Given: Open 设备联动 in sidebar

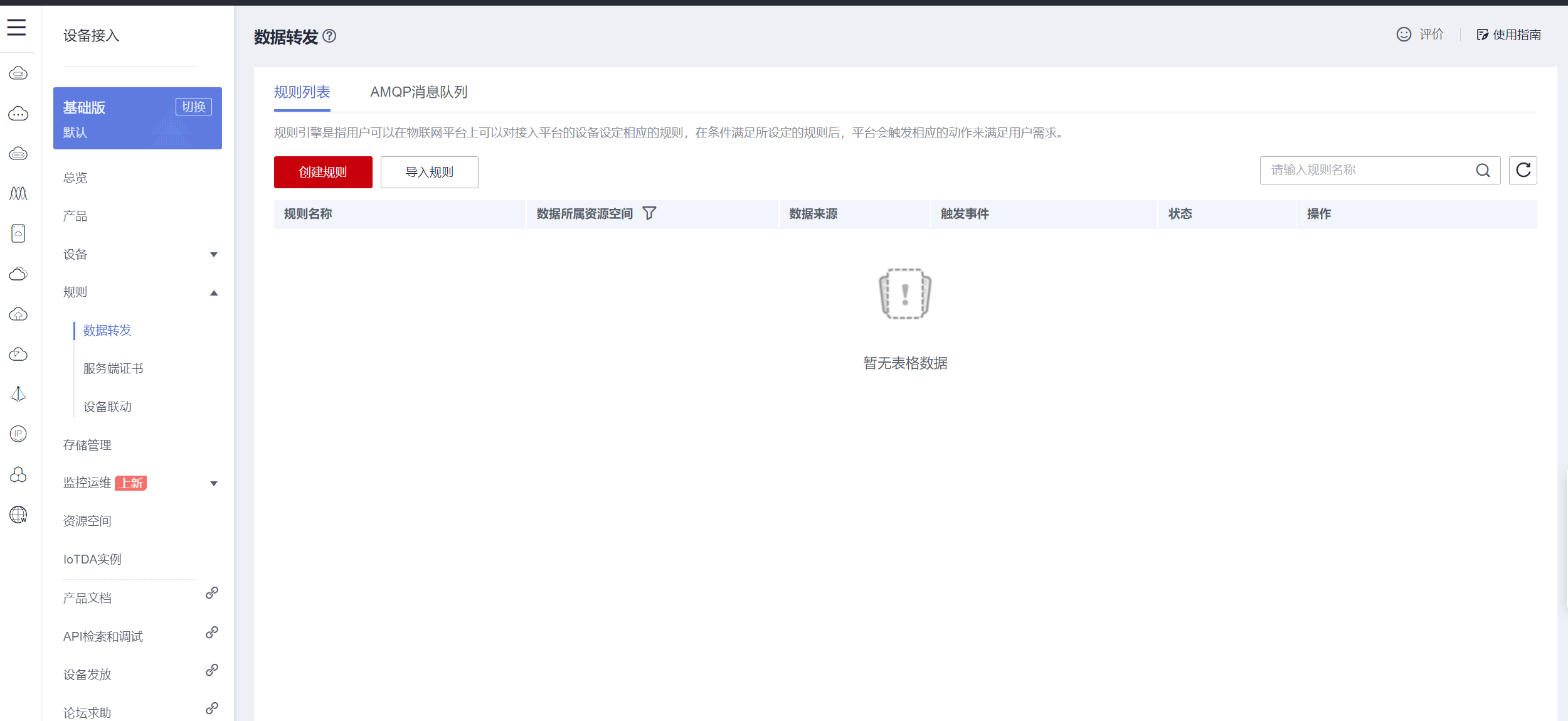Looking at the screenshot, I should (107, 407).
